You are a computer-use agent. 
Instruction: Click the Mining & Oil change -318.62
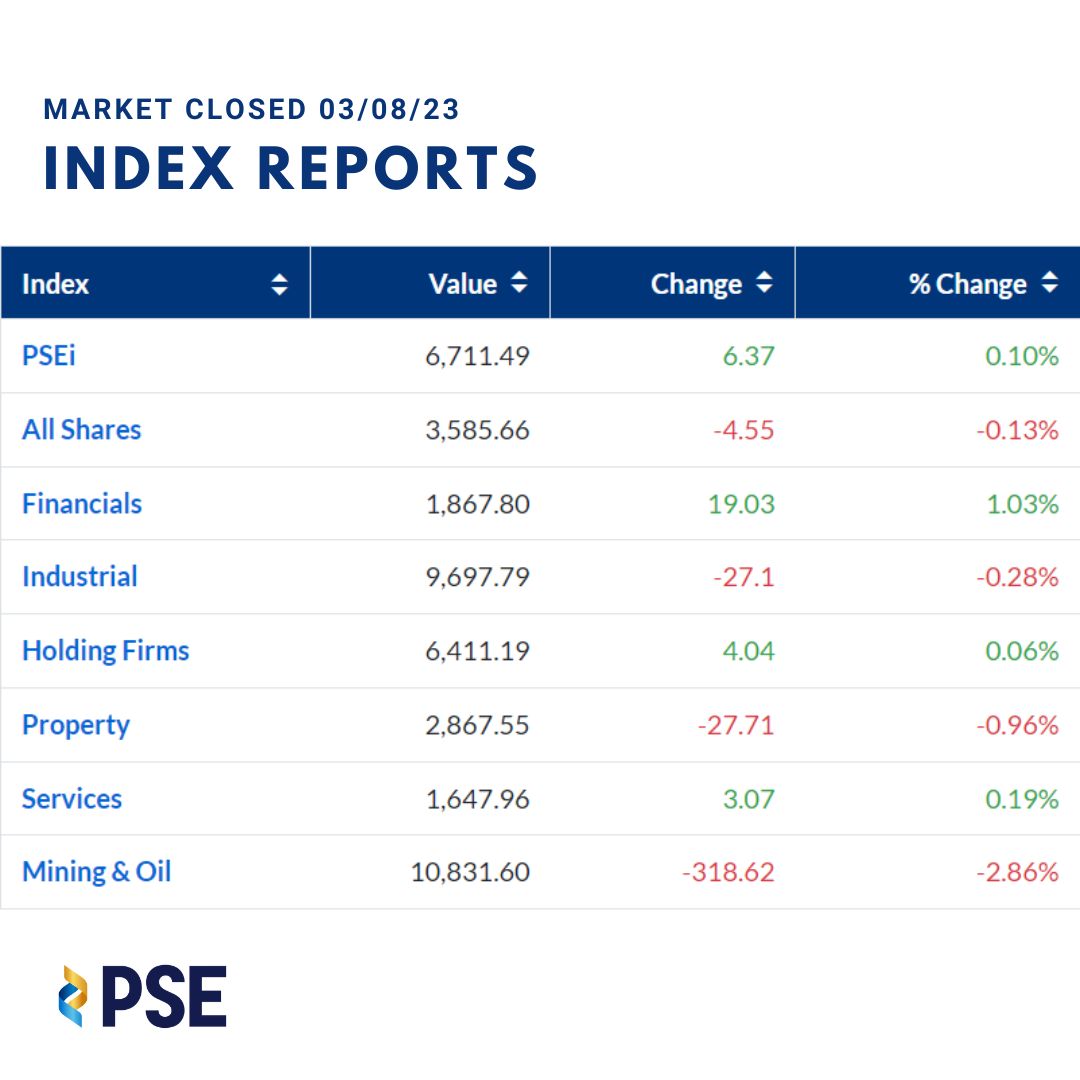[x=728, y=872]
